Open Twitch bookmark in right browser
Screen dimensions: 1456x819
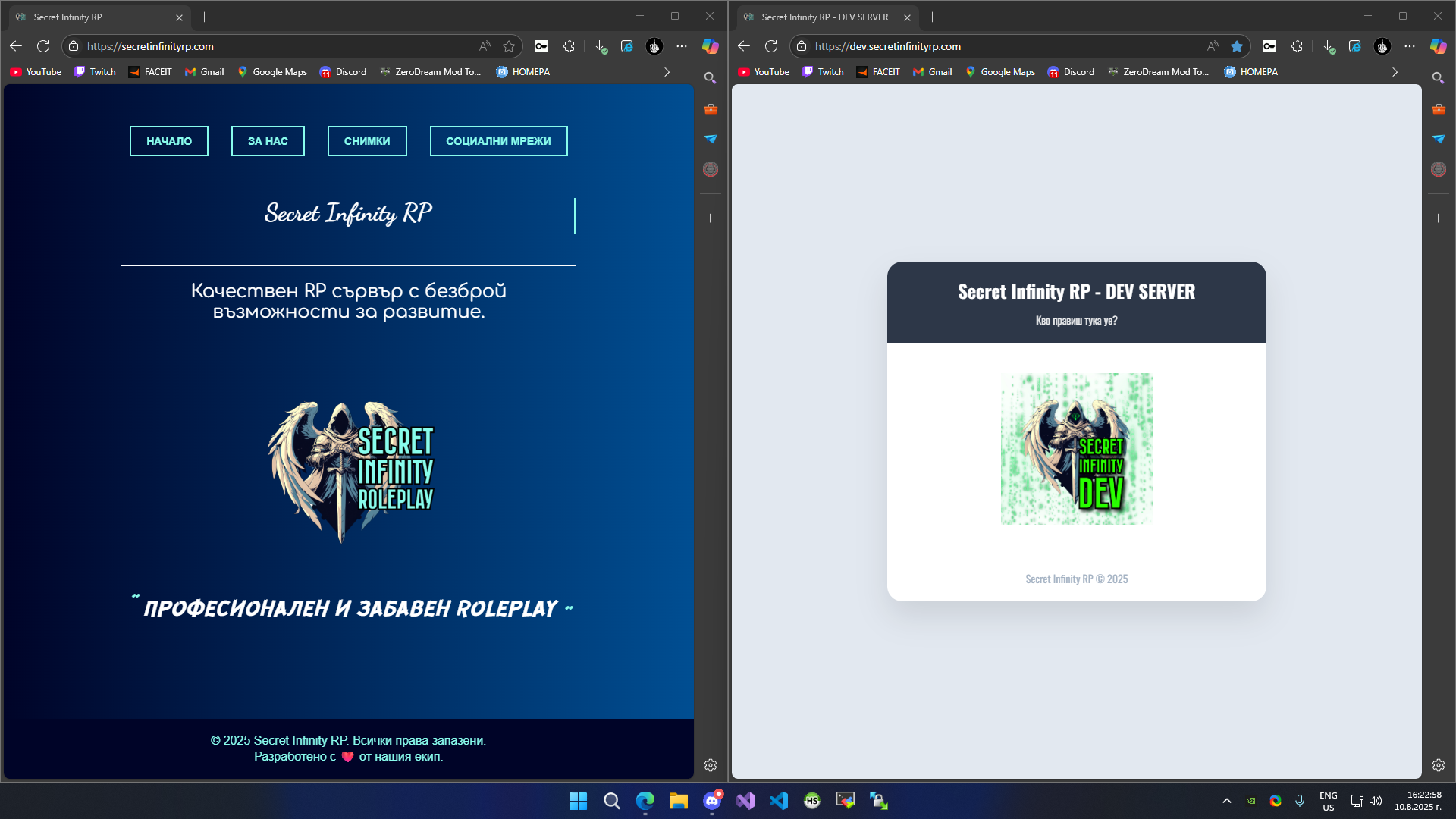point(823,72)
